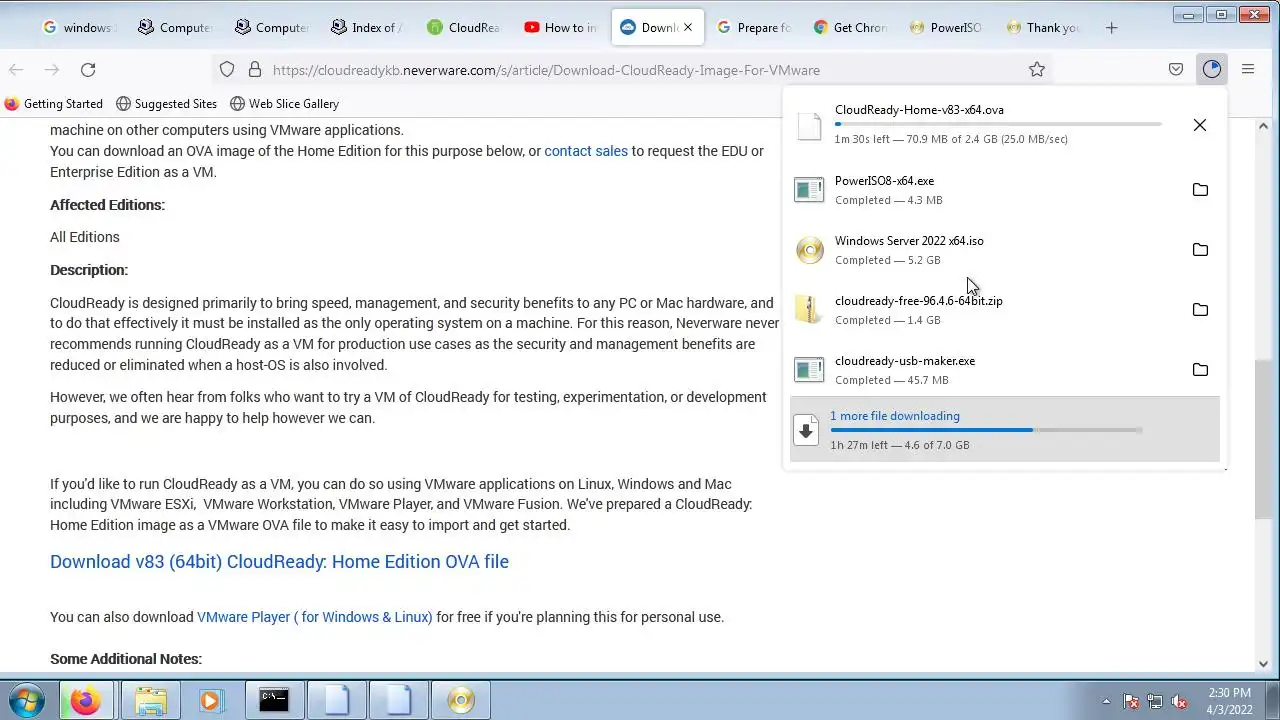1280x720 pixels.
Task: Switch to the Index of tab
Action: click(366, 27)
